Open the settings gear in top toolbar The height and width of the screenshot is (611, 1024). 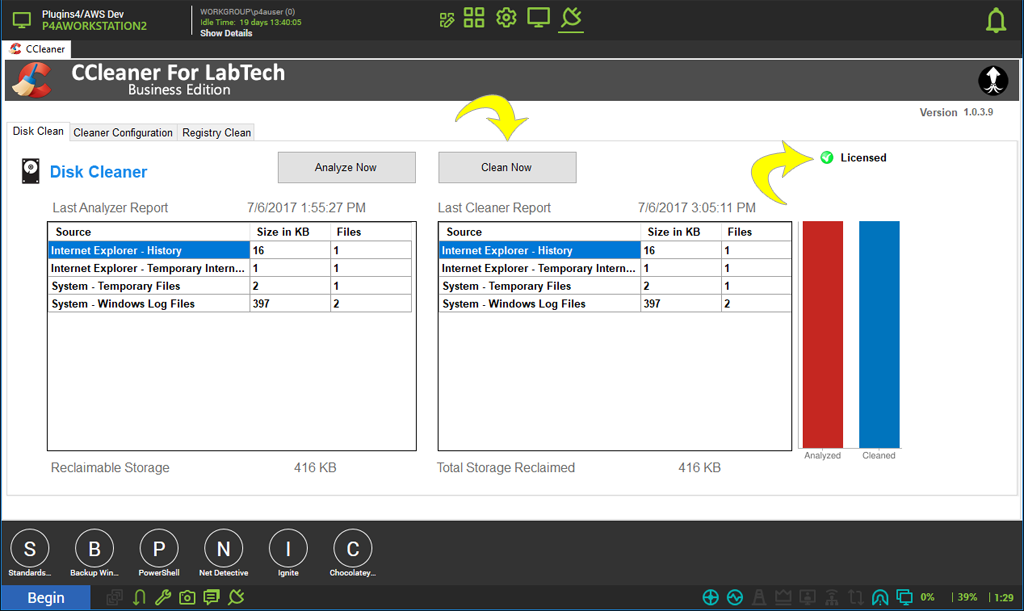[x=506, y=18]
